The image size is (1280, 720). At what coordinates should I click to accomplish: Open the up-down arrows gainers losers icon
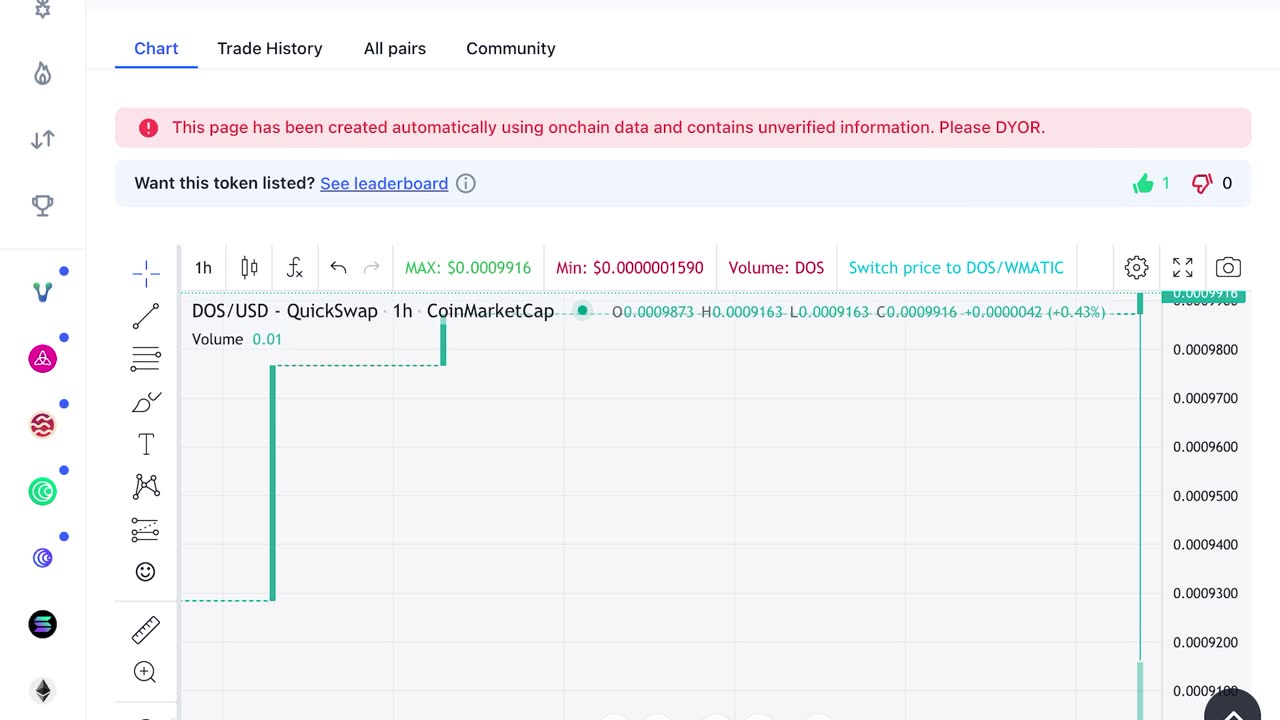tap(42, 139)
